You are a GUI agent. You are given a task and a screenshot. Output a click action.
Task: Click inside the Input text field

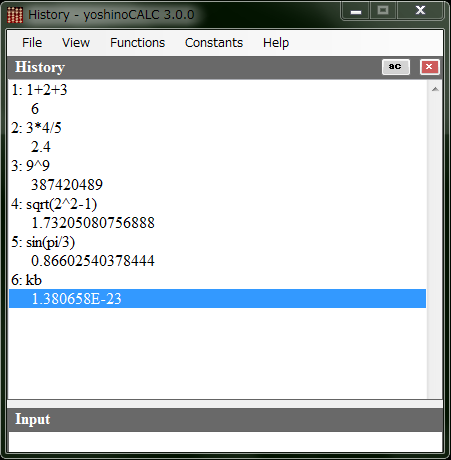click(x=225, y=442)
